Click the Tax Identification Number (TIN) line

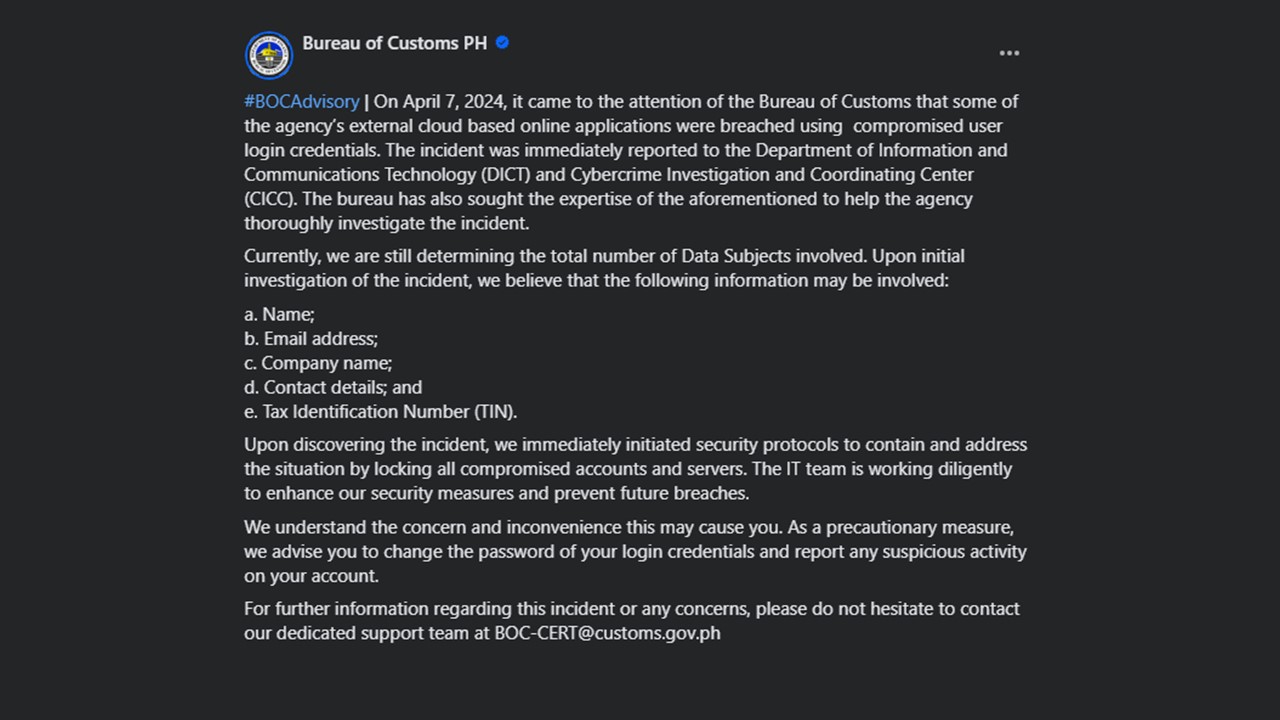click(x=380, y=412)
